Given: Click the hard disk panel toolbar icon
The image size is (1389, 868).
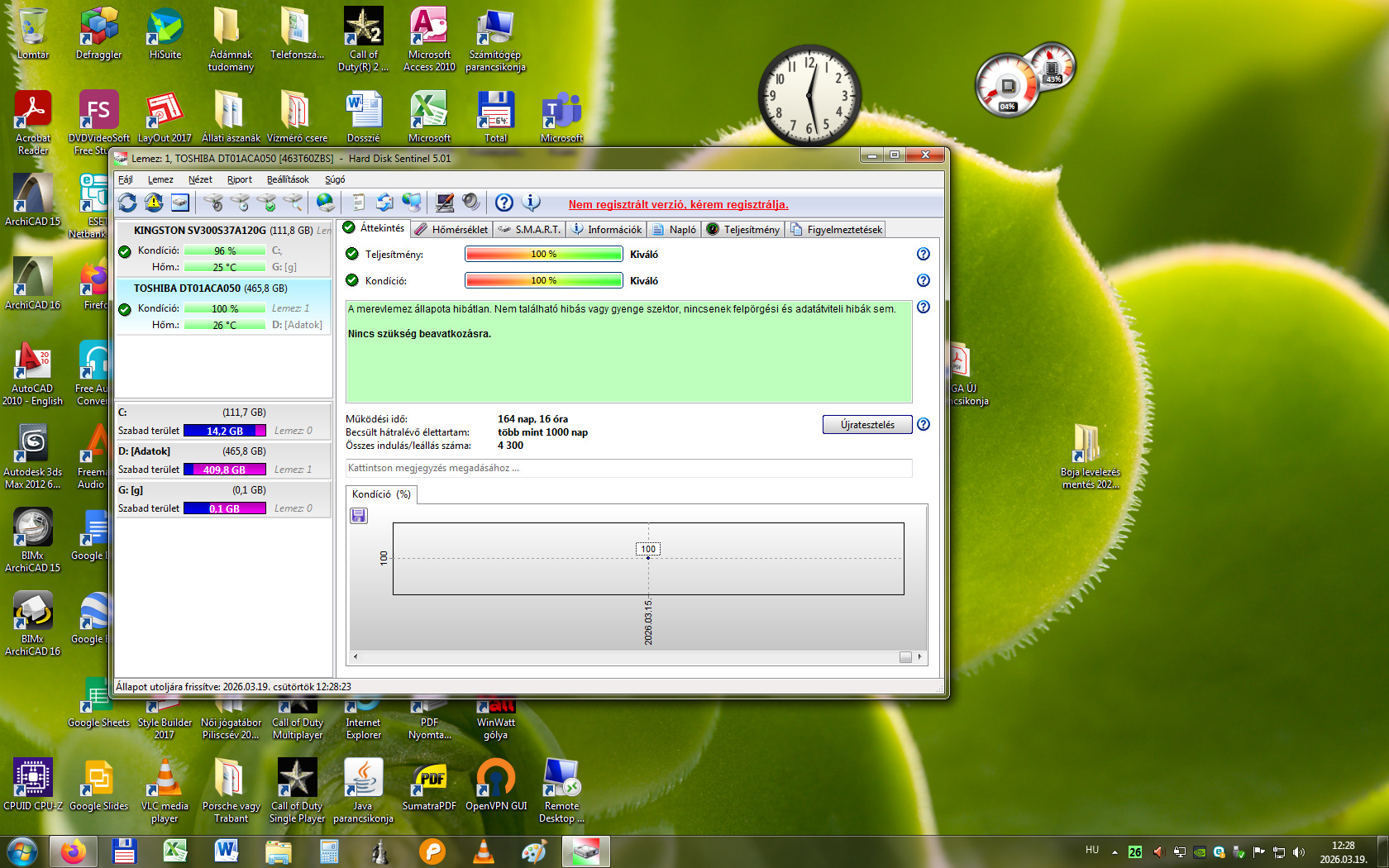Looking at the screenshot, I should point(180,203).
